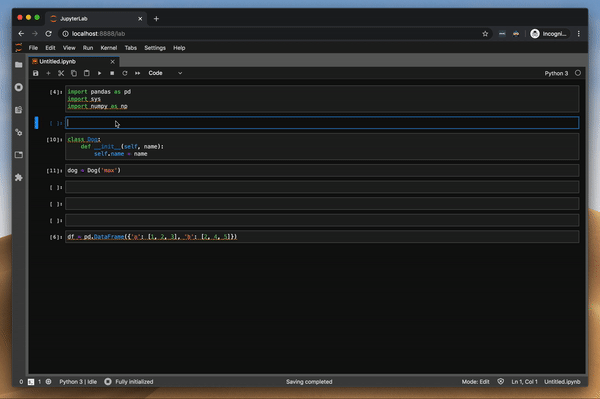
Task: Restart kernel and run all cells icon
Action: tap(137, 73)
